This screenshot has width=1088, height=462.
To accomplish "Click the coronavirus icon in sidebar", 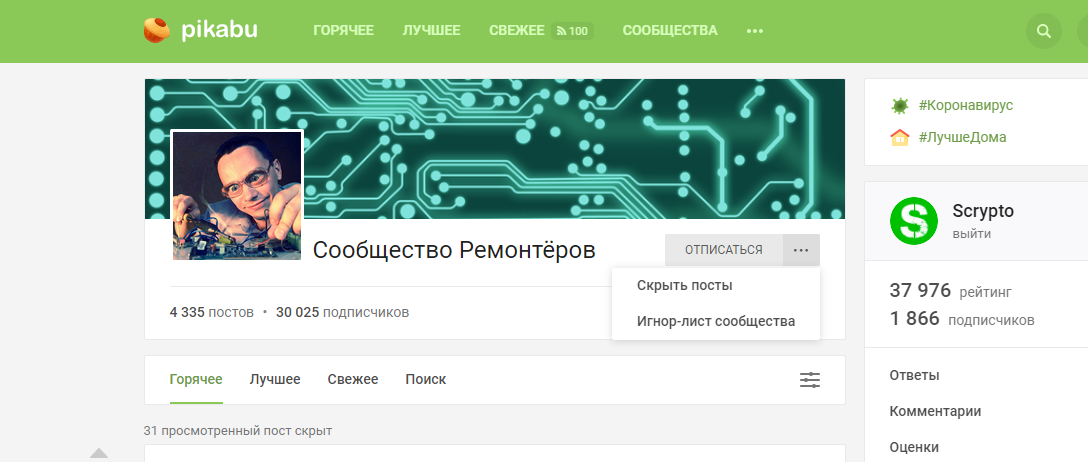I will [899, 105].
